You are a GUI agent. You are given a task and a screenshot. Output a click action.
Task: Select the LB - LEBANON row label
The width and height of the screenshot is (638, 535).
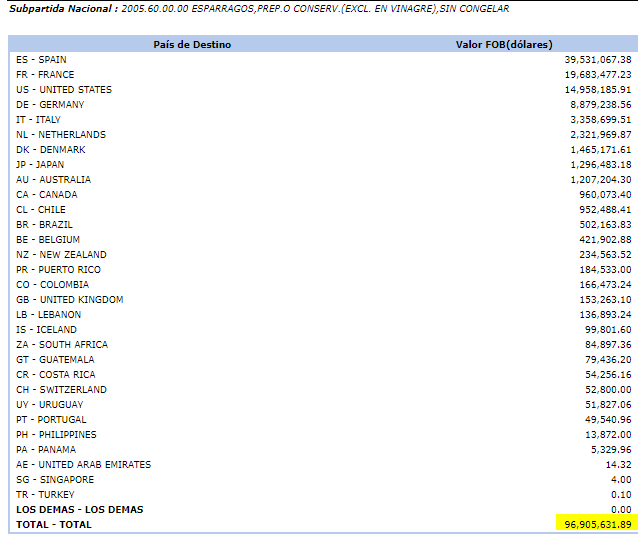point(48,315)
